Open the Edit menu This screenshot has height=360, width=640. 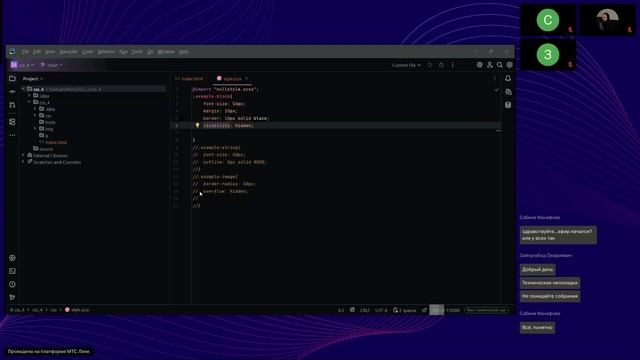click(37, 51)
